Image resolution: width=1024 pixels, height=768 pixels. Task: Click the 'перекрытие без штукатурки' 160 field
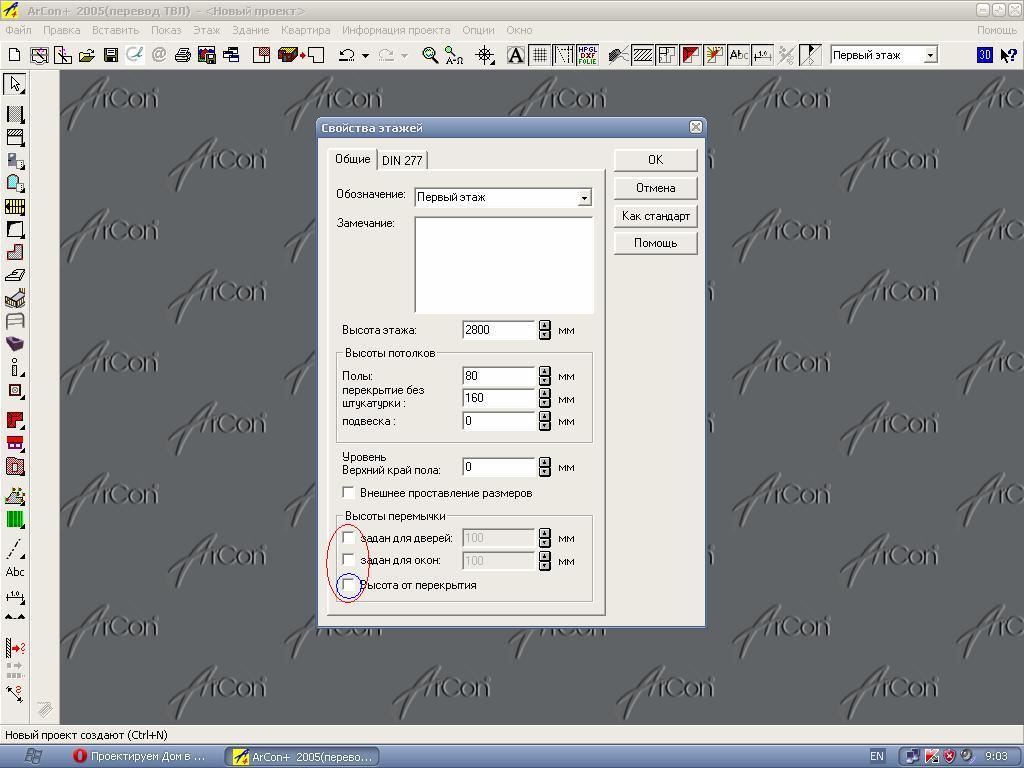point(499,398)
